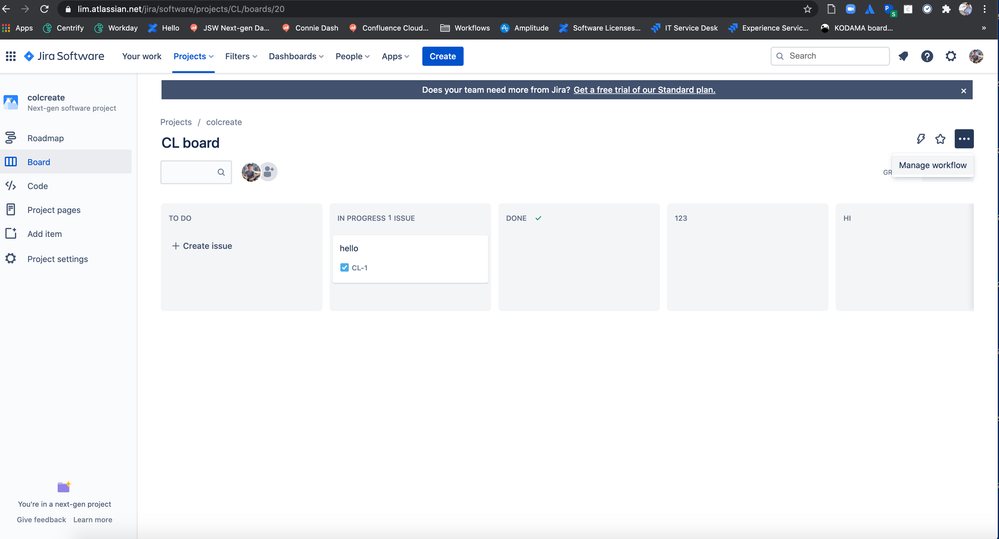
Task: Click the DONE column header
Action: point(516,218)
